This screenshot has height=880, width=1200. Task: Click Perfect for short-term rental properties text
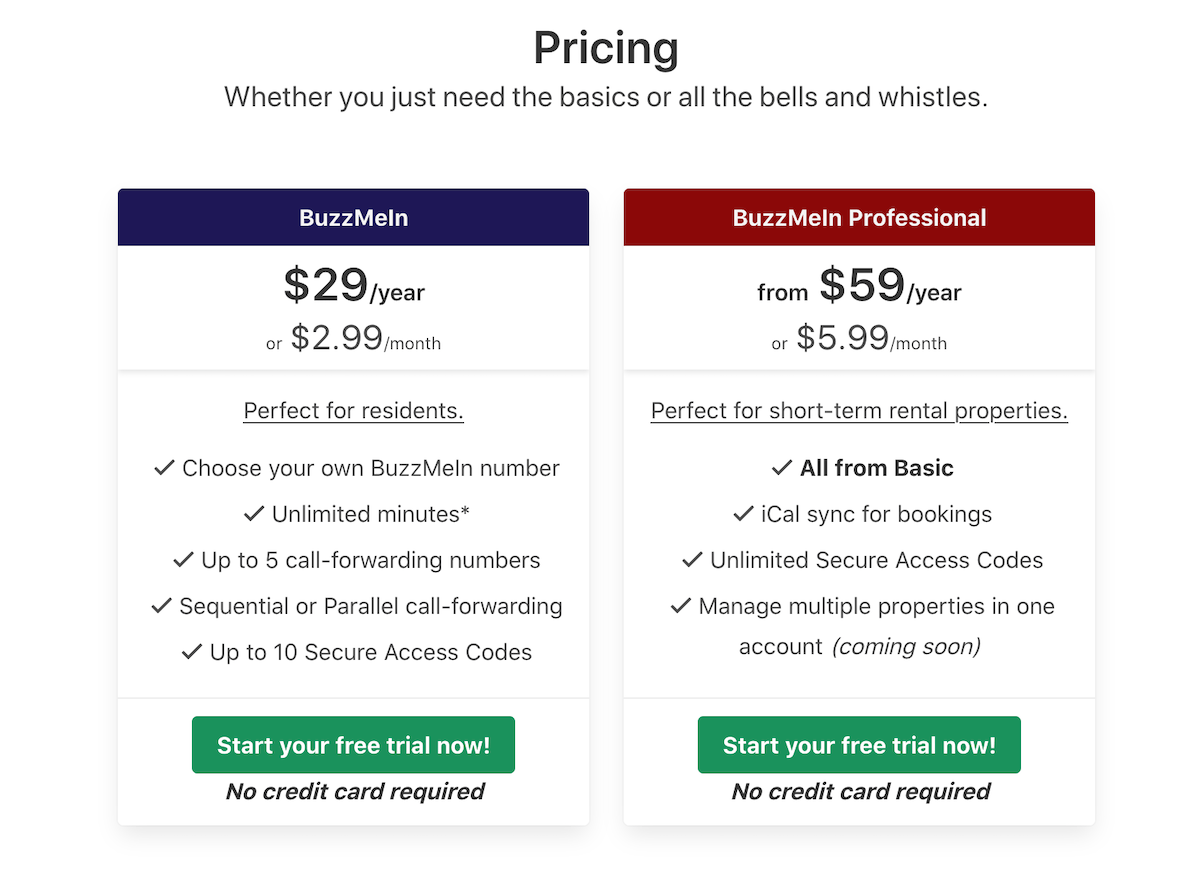pos(859,411)
